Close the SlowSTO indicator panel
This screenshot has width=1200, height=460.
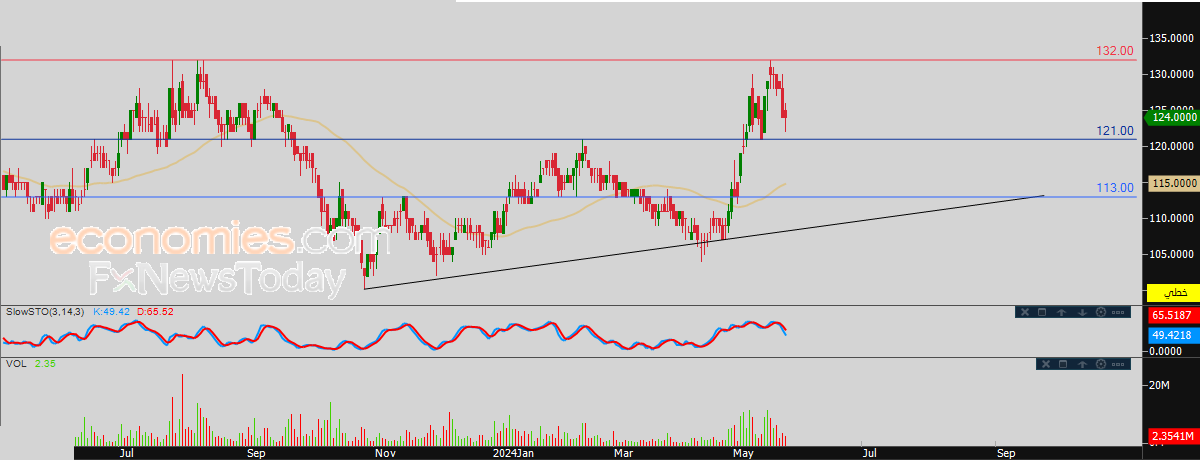click(x=1025, y=312)
